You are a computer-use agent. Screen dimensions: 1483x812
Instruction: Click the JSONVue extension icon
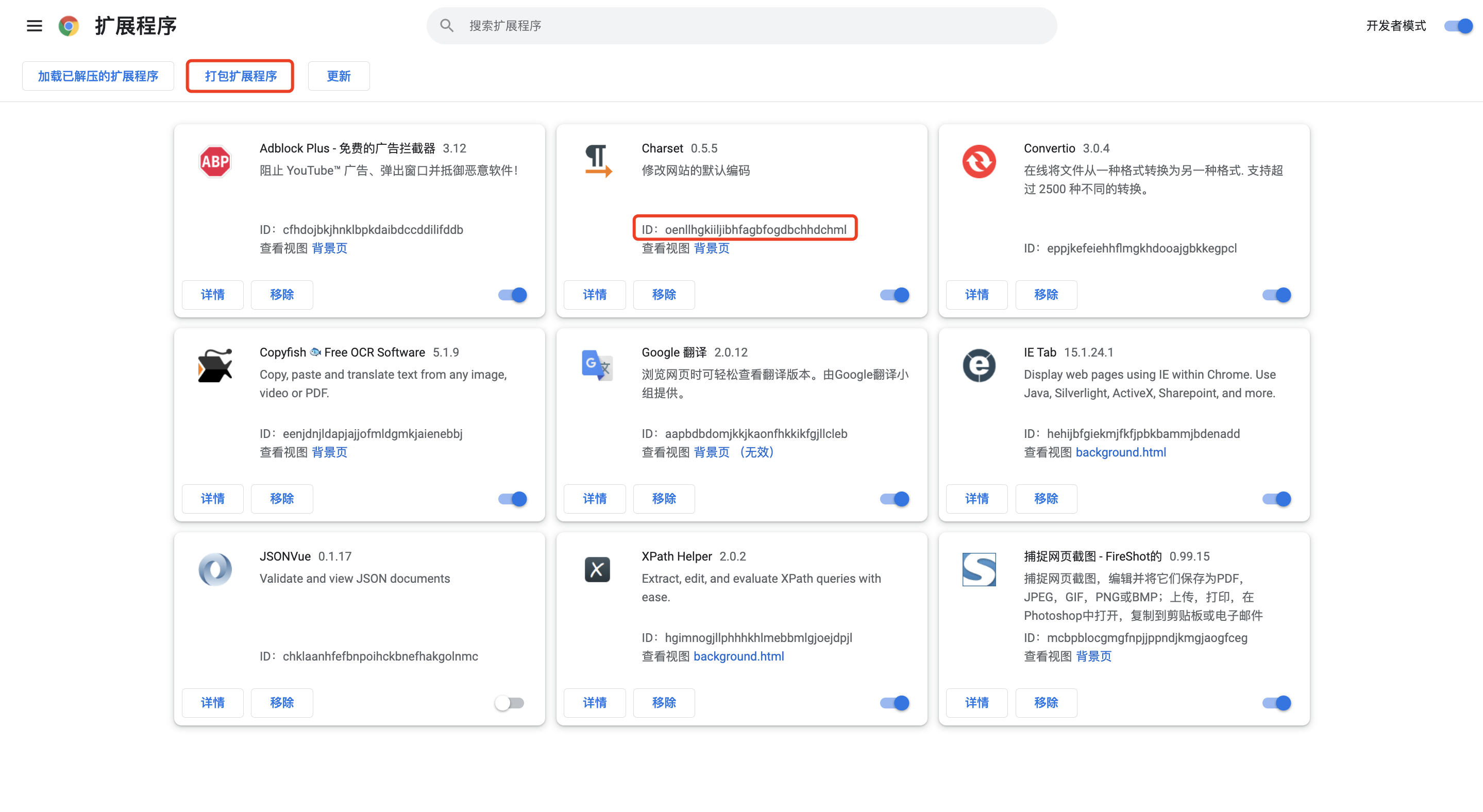click(x=215, y=569)
